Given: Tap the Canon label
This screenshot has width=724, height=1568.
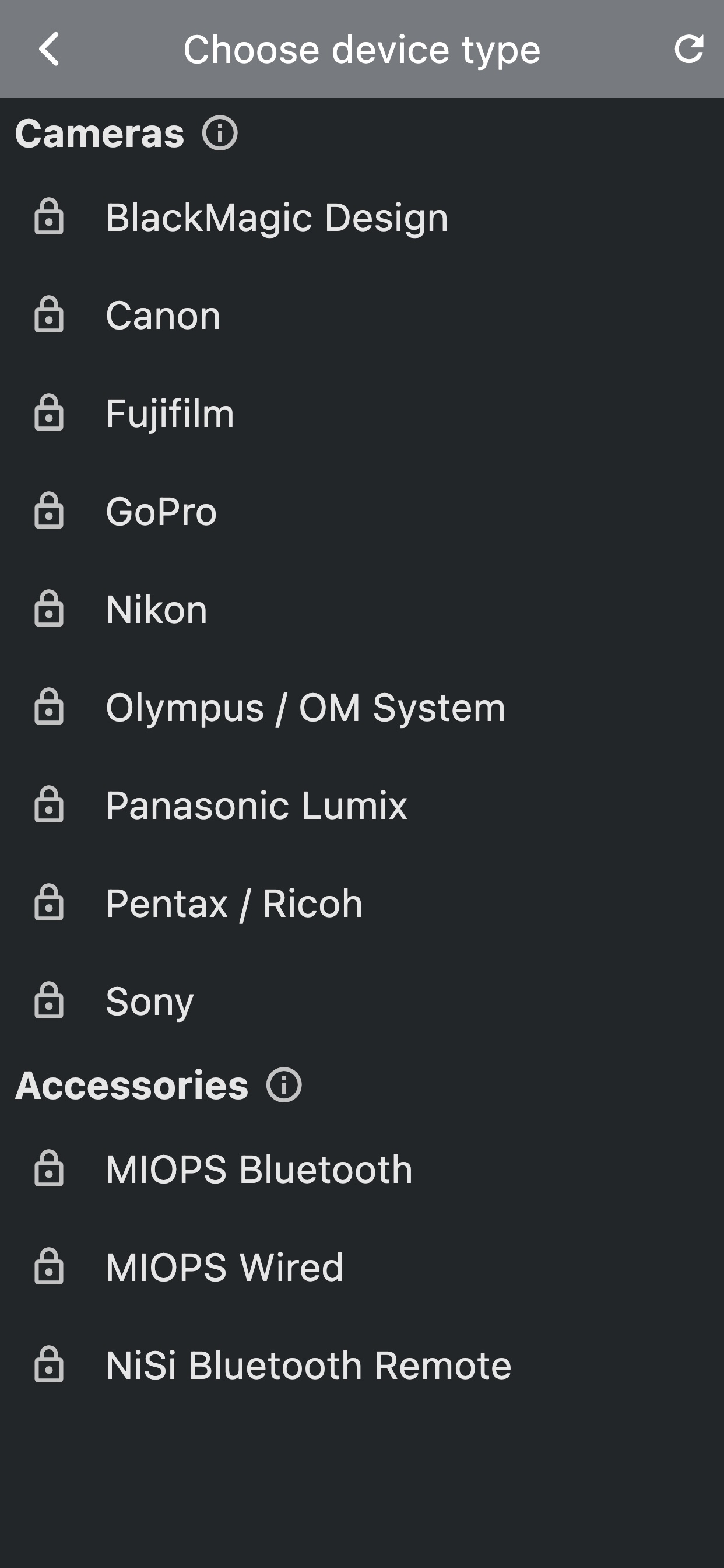Looking at the screenshot, I should pyautogui.click(x=163, y=316).
